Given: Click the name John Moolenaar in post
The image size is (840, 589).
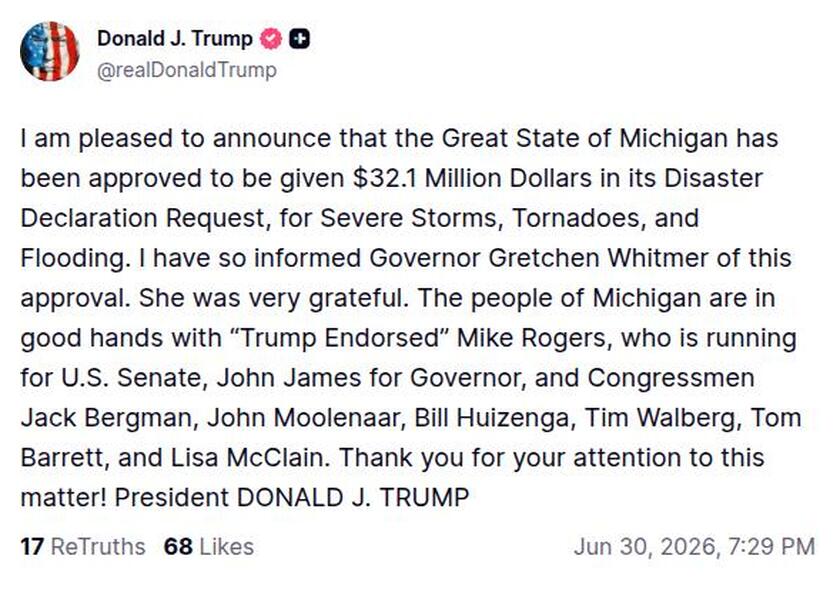Looking at the screenshot, I should click(305, 418).
